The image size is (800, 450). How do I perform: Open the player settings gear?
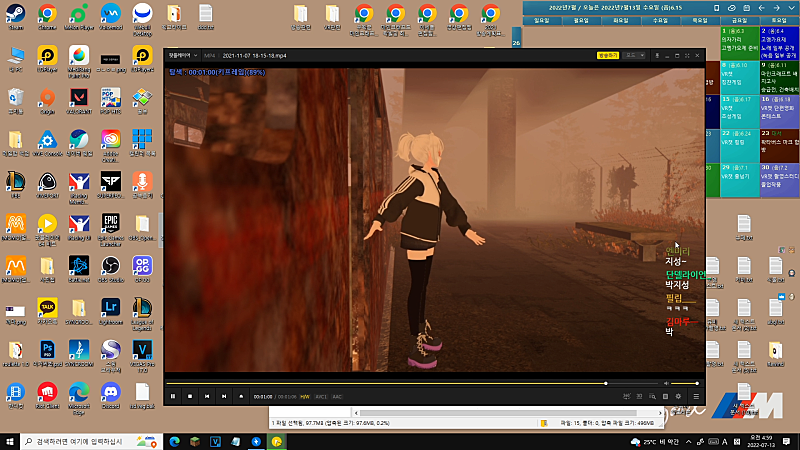678,396
